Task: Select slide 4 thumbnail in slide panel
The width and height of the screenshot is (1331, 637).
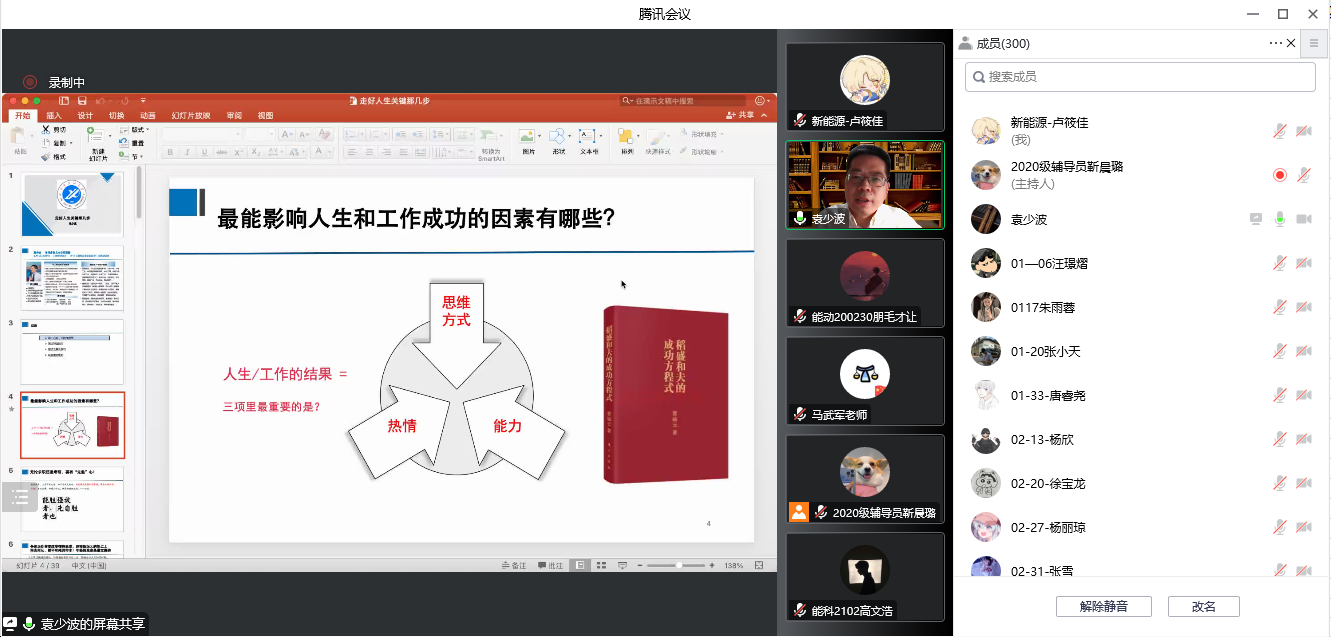Action: coord(72,425)
